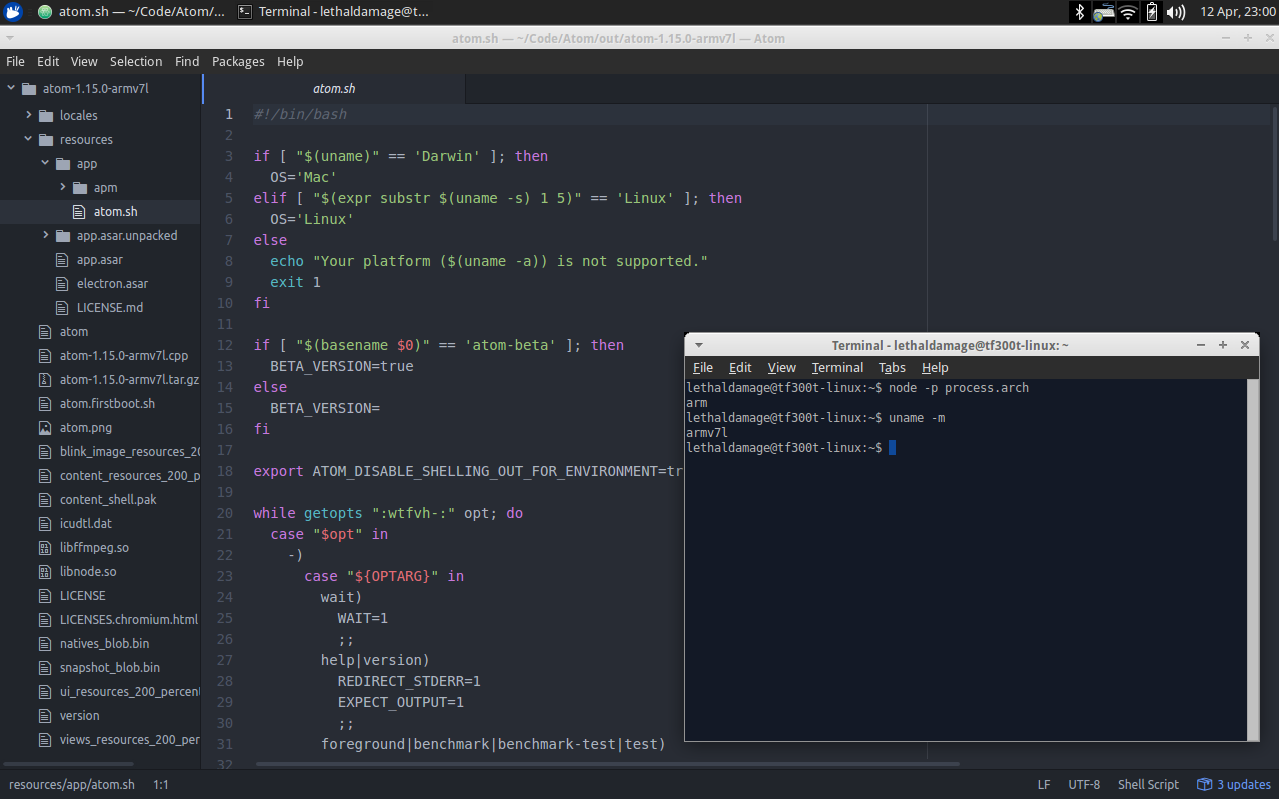1279x799 pixels.
Task: Open the Packages menu in Atom
Action: click(x=238, y=61)
